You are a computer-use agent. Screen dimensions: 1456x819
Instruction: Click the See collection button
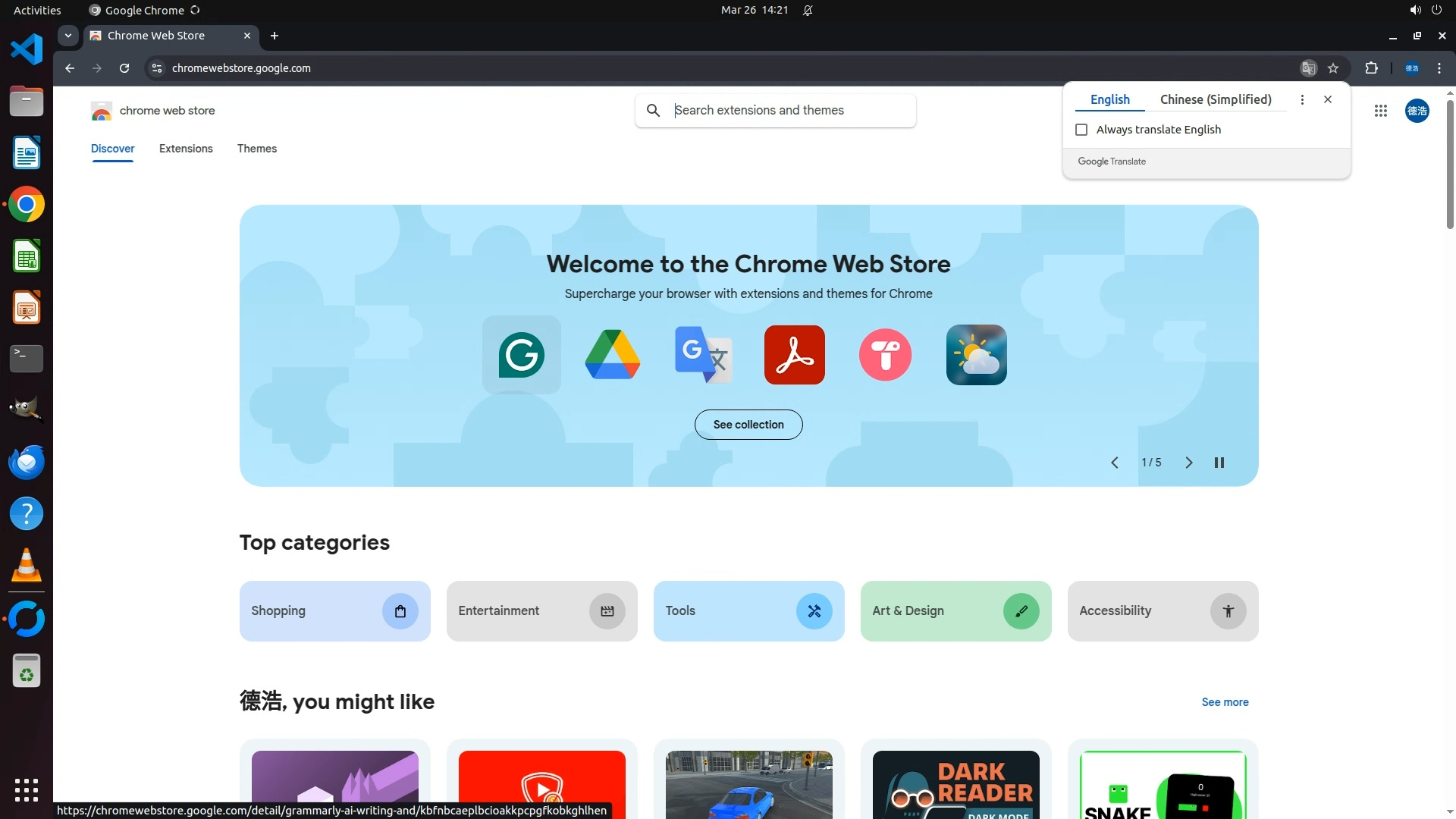pos(748,425)
